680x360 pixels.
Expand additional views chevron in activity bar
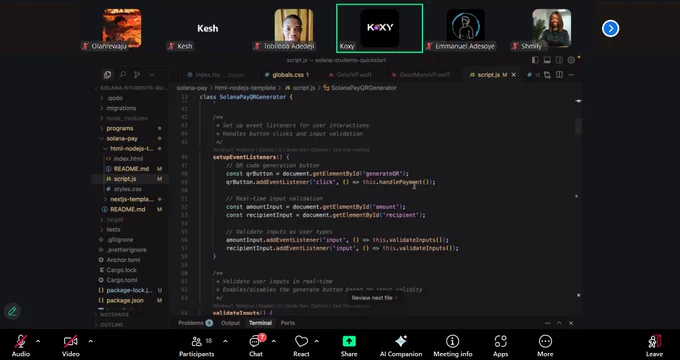[x=152, y=75]
